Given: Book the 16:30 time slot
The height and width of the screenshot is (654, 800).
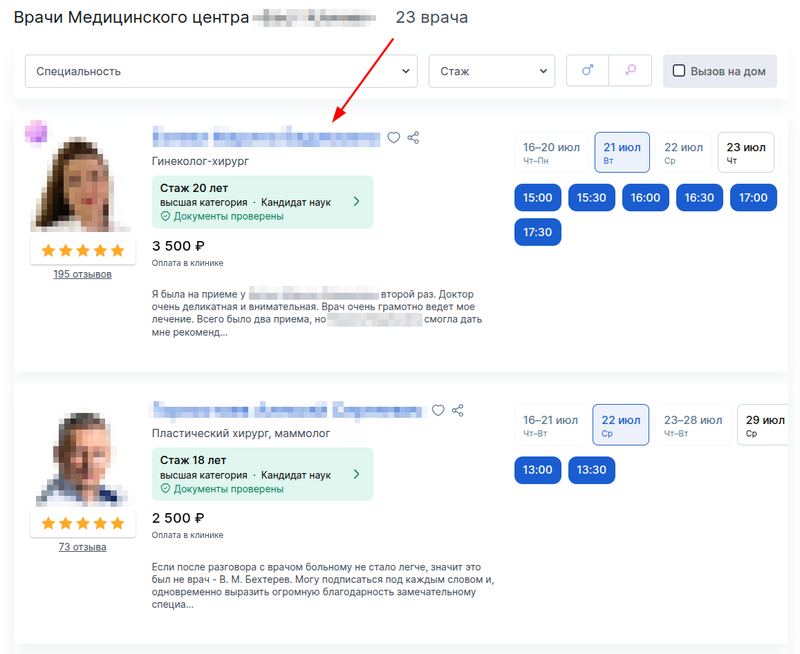Looking at the screenshot, I should point(699,197).
